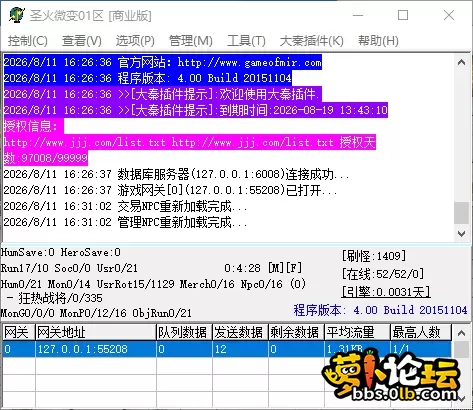Click the jjj.com/list.txt authorization line
The width and height of the screenshot is (473, 410).
click(190, 143)
